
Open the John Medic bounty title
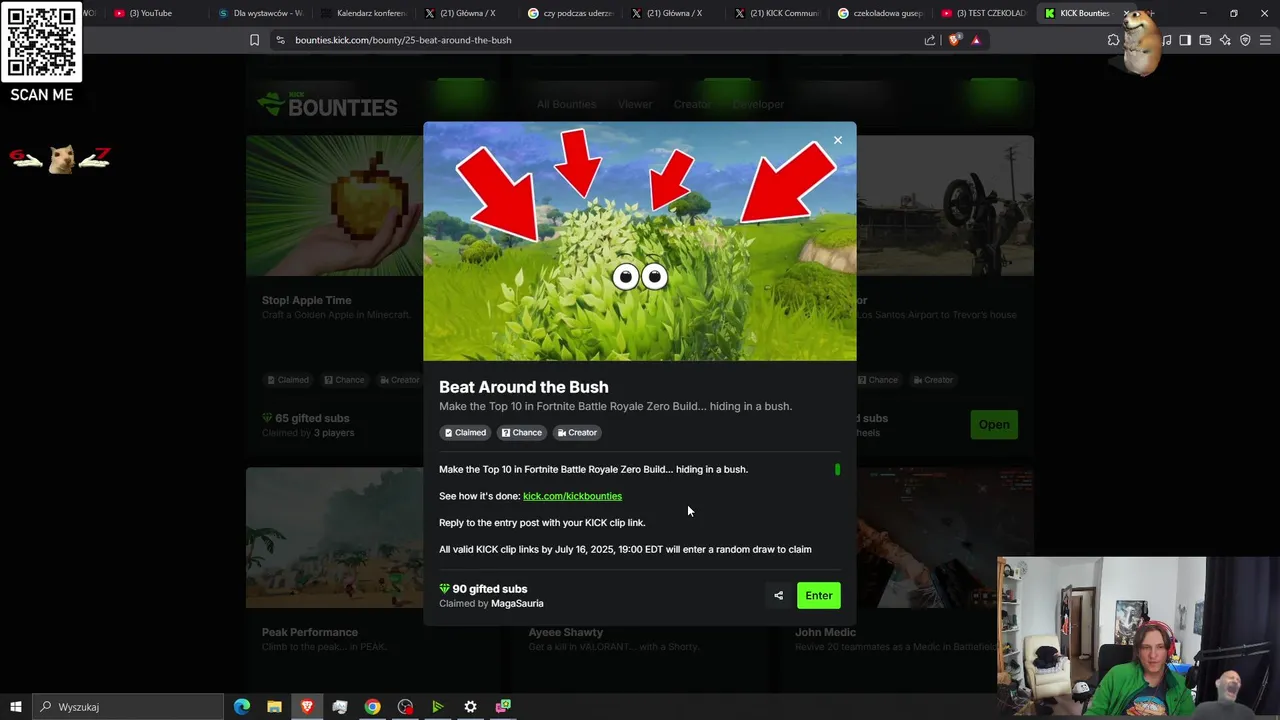[826, 632]
